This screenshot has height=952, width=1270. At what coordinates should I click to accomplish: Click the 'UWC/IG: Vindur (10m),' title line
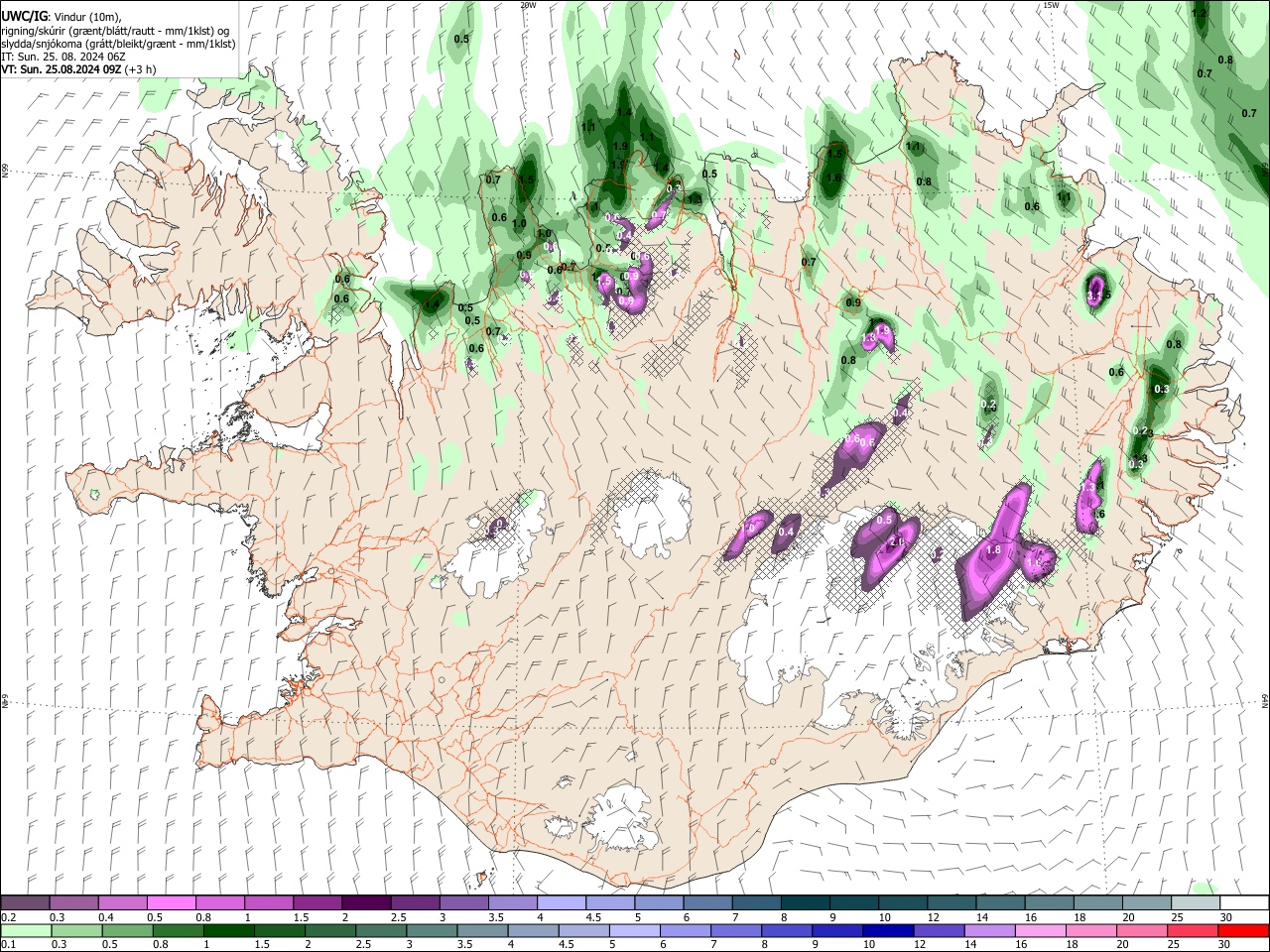pos(62,16)
